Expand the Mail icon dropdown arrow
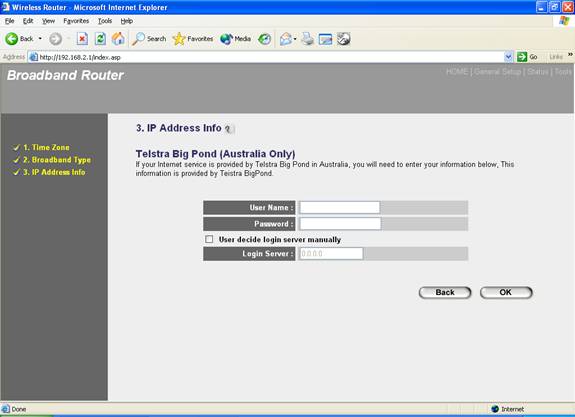This screenshot has height=417, width=575. click(x=295, y=39)
